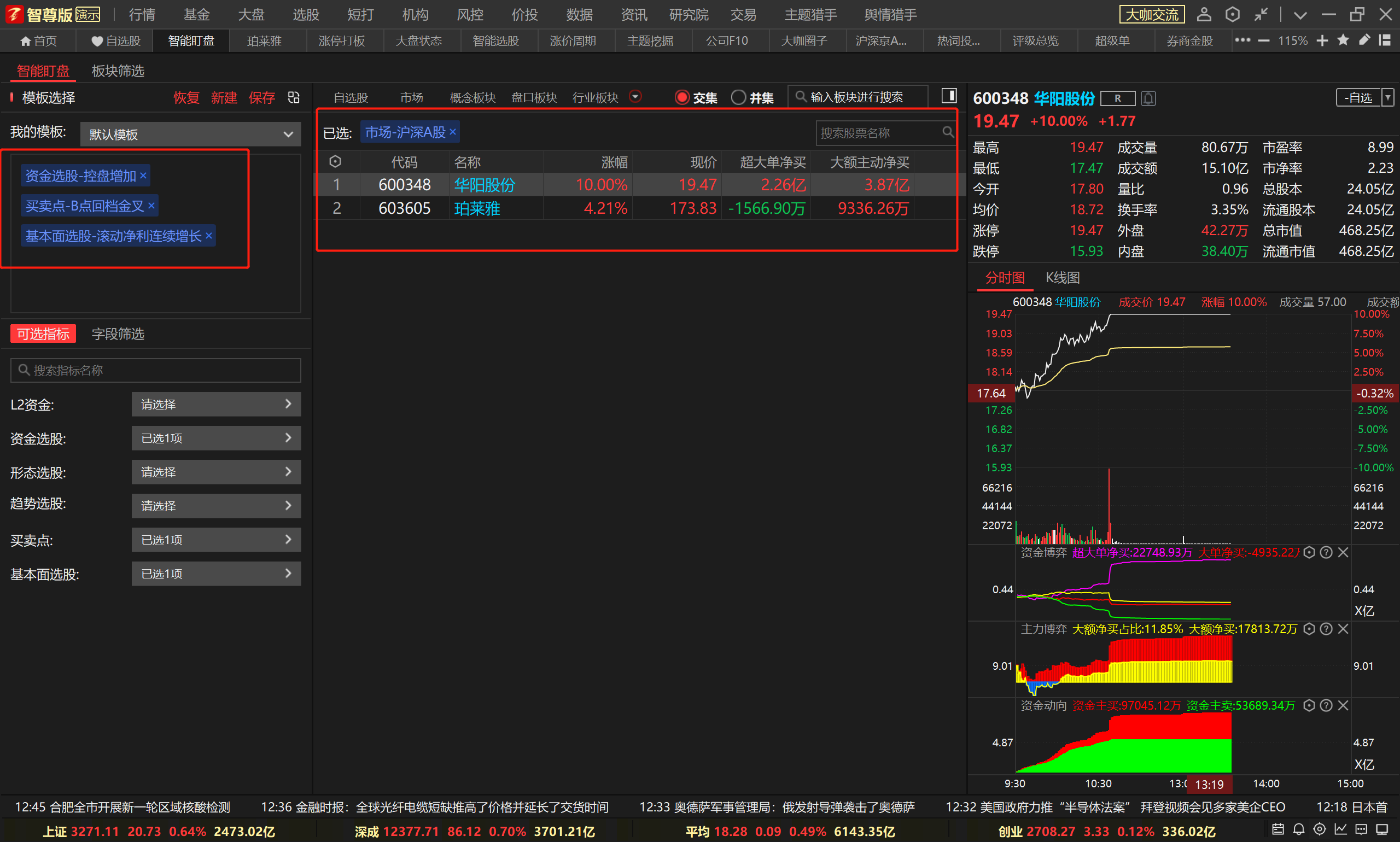Open the 珀莱雅 stock name link
Image resolution: width=1400 pixels, height=842 pixels.
click(477, 208)
